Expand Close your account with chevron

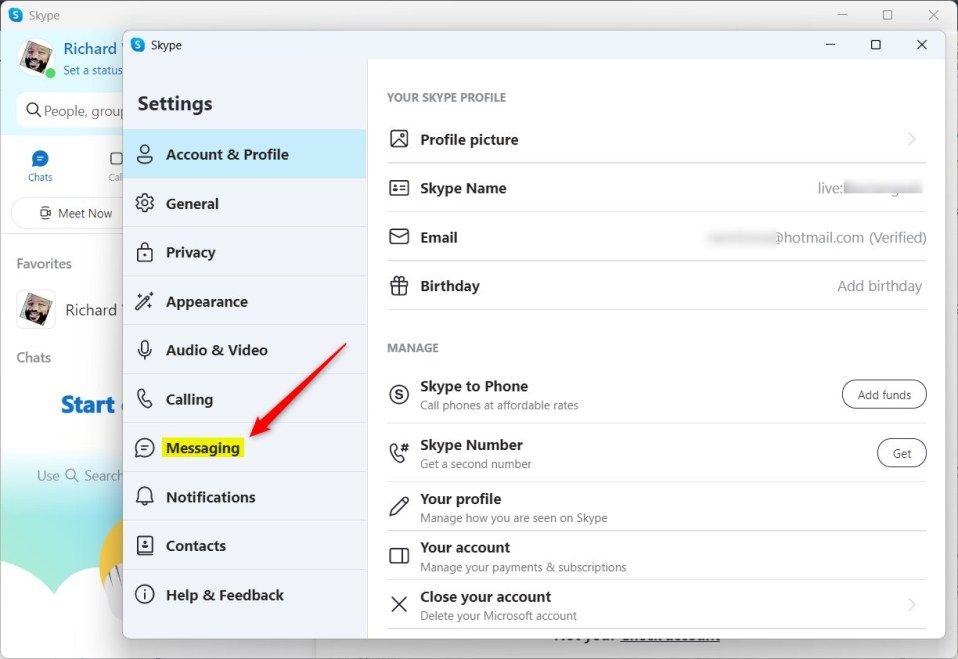912,605
